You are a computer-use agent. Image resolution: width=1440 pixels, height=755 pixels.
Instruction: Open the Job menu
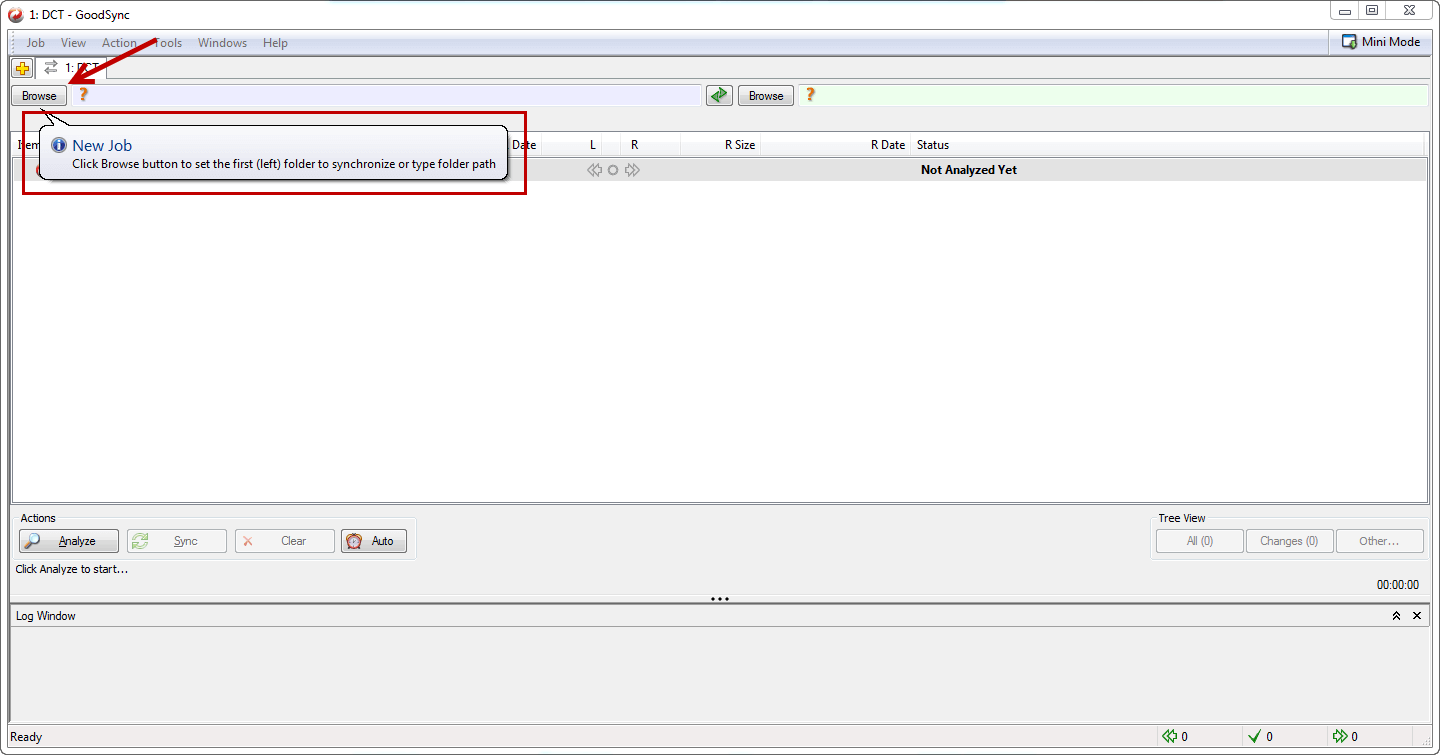(x=35, y=43)
